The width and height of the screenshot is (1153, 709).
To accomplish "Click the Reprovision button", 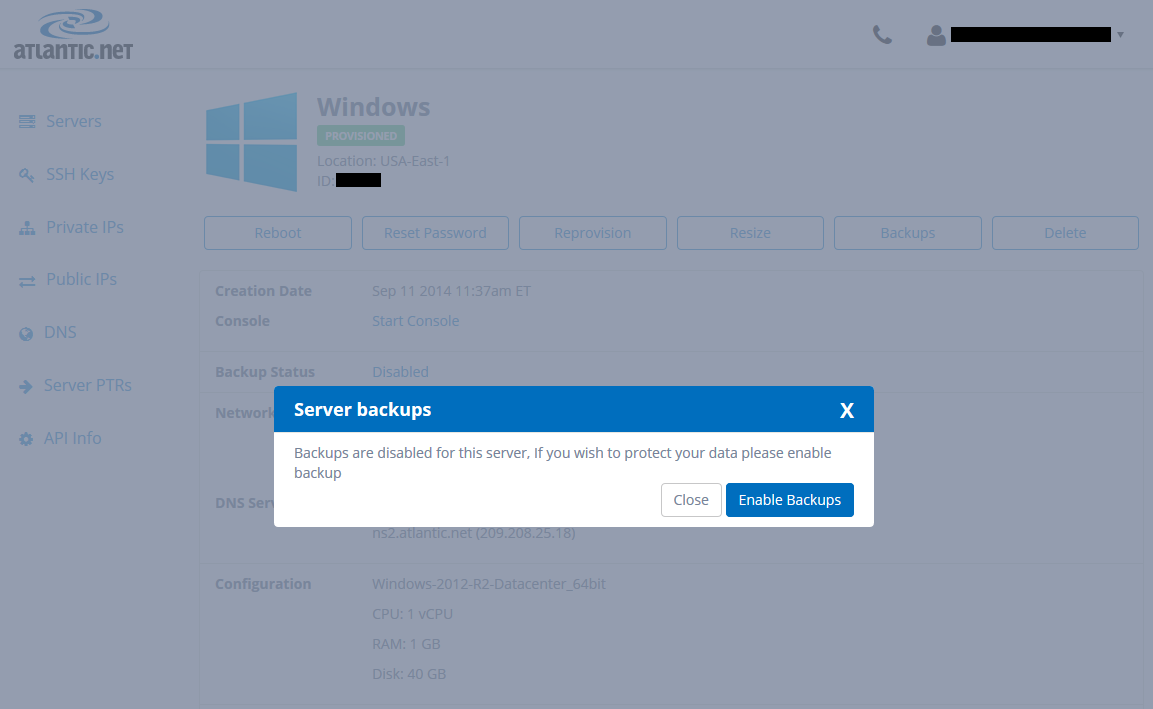I will [x=593, y=233].
